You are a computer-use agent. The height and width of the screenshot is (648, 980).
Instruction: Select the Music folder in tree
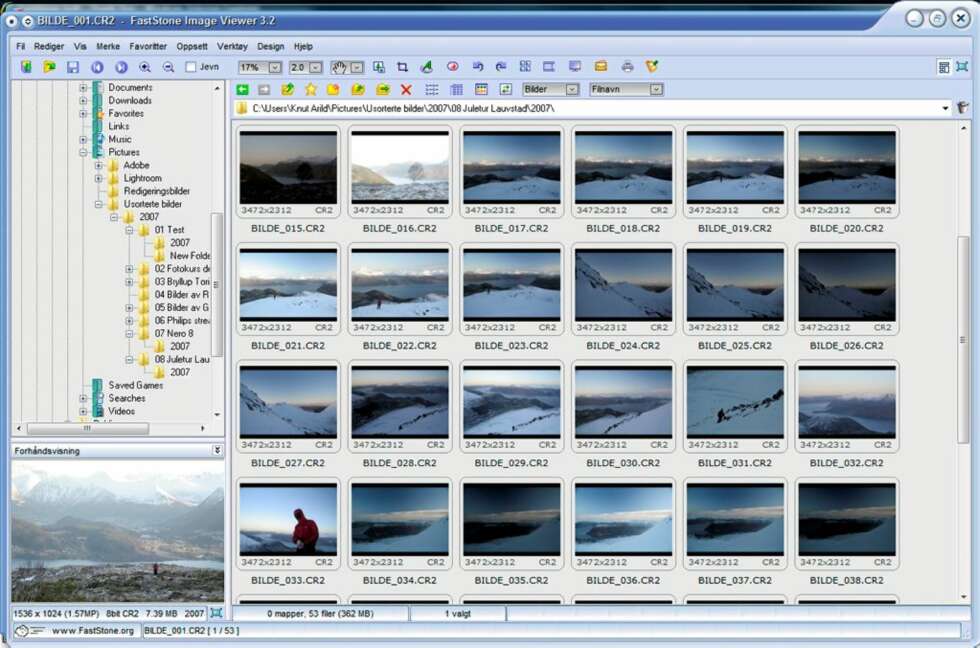coord(120,139)
